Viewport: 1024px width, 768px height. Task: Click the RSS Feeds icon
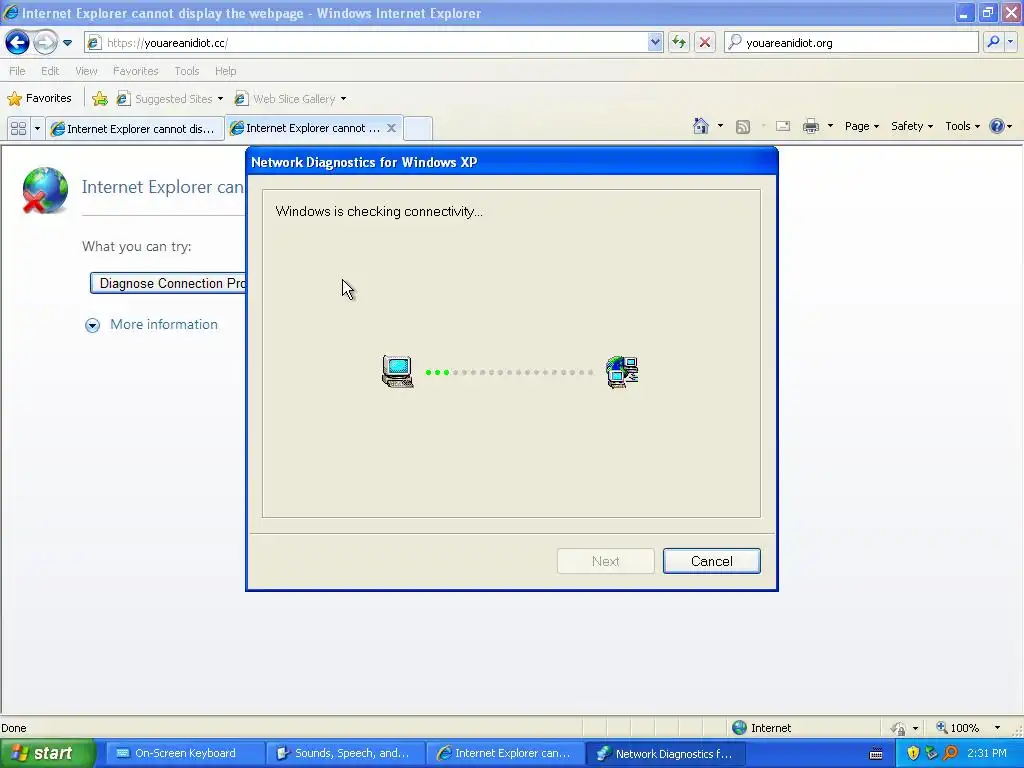coord(743,127)
